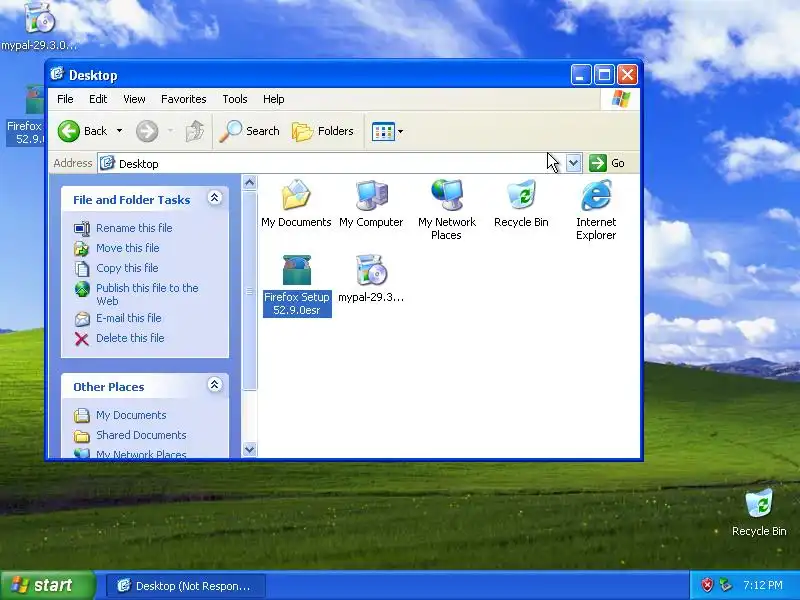Click Publish this file to the Web

coord(147,294)
